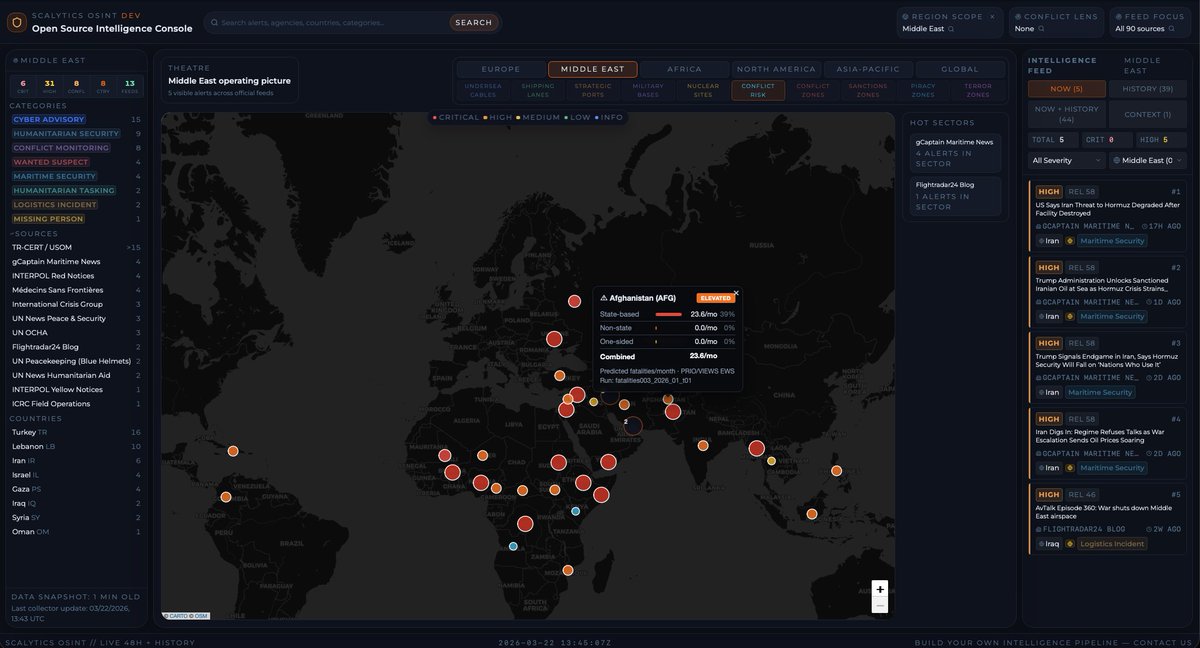The image size is (1200, 648).
Task: Click the Medium severity legend dot
Action: click(519, 118)
